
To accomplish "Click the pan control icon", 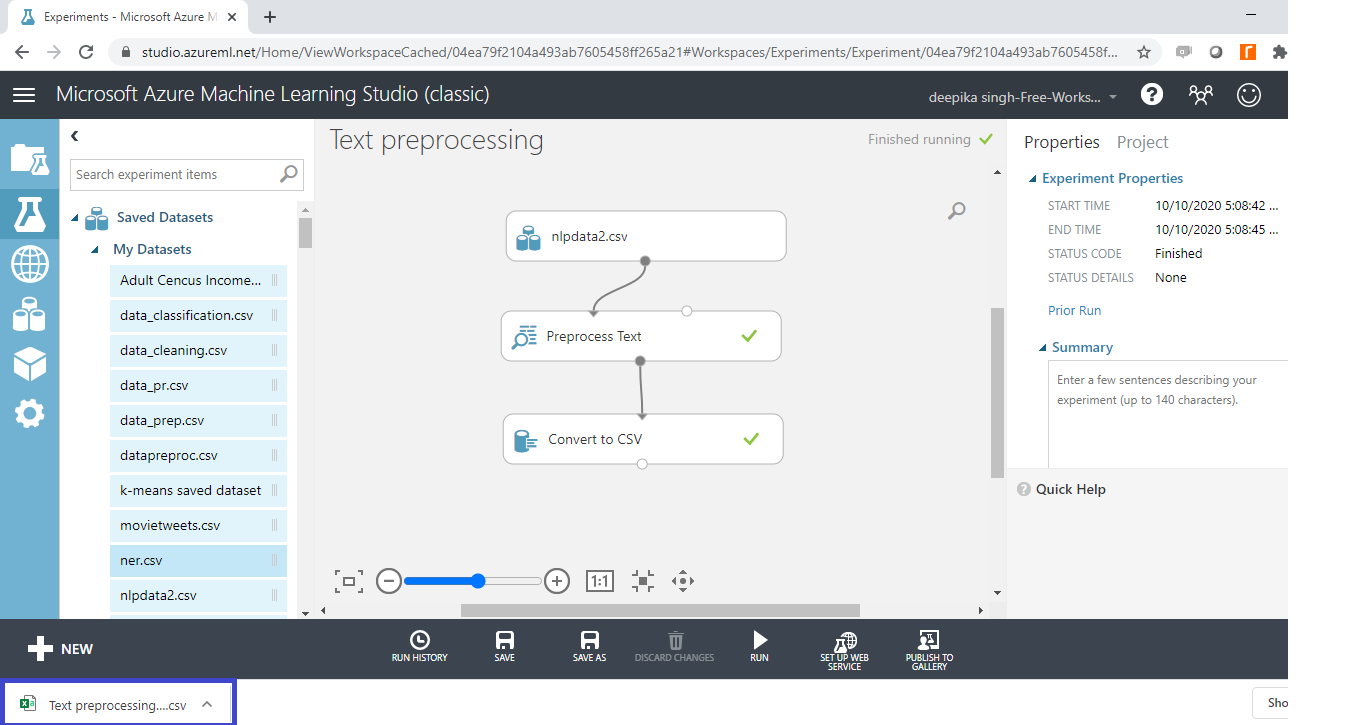I will click(x=683, y=581).
